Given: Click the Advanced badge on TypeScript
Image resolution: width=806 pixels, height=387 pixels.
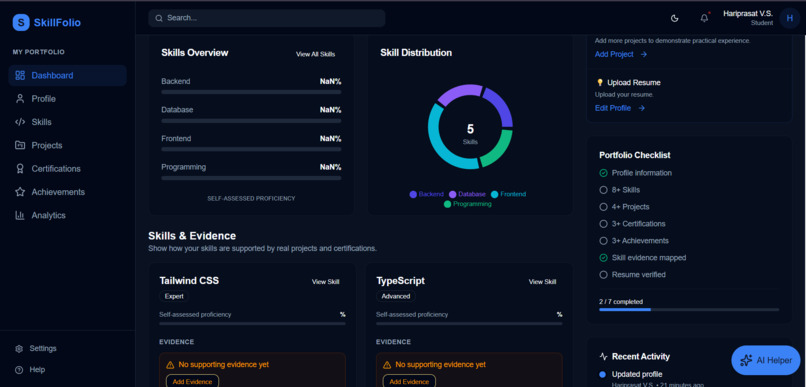Looking at the screenshot, I should [396, 297].
